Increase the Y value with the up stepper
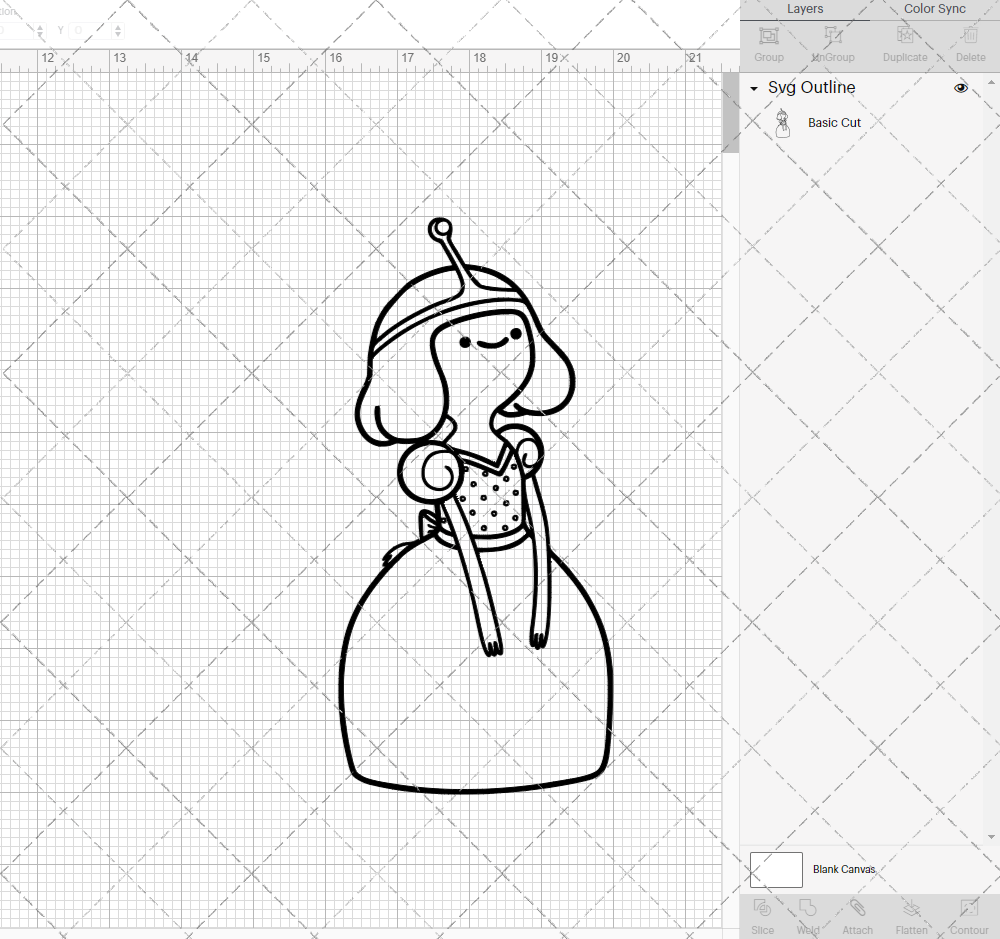The height and width of the screenshot is (939, 1000). (x=117, y=25)
